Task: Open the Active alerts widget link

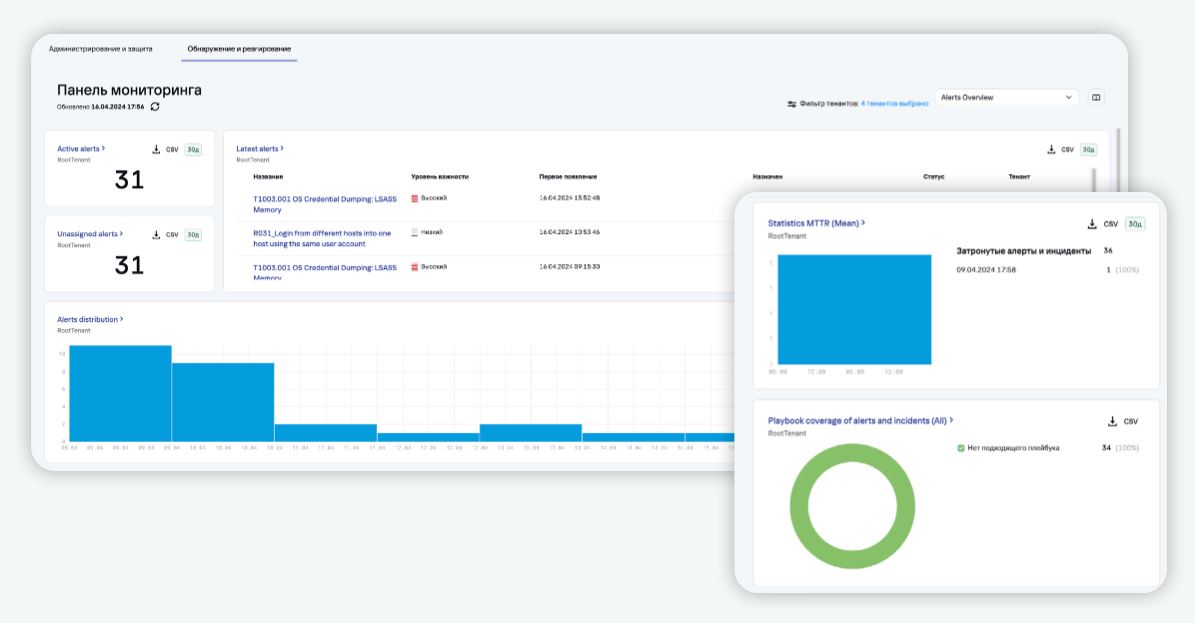Action: [81, 149]
